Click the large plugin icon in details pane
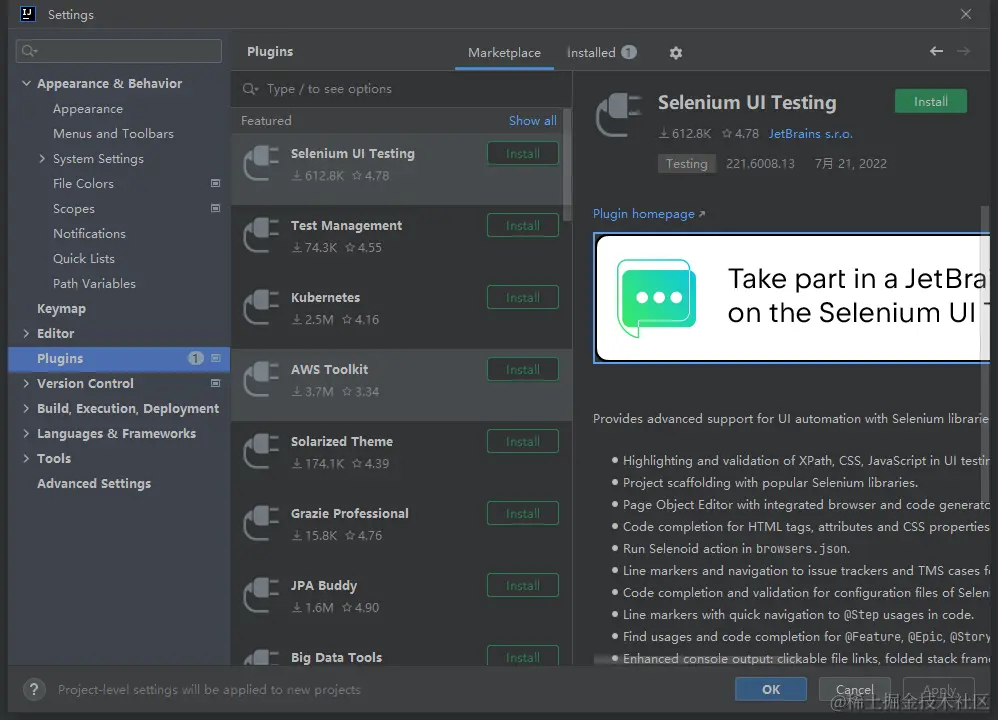This screenshot has width=998, height=720. (619, 115)
